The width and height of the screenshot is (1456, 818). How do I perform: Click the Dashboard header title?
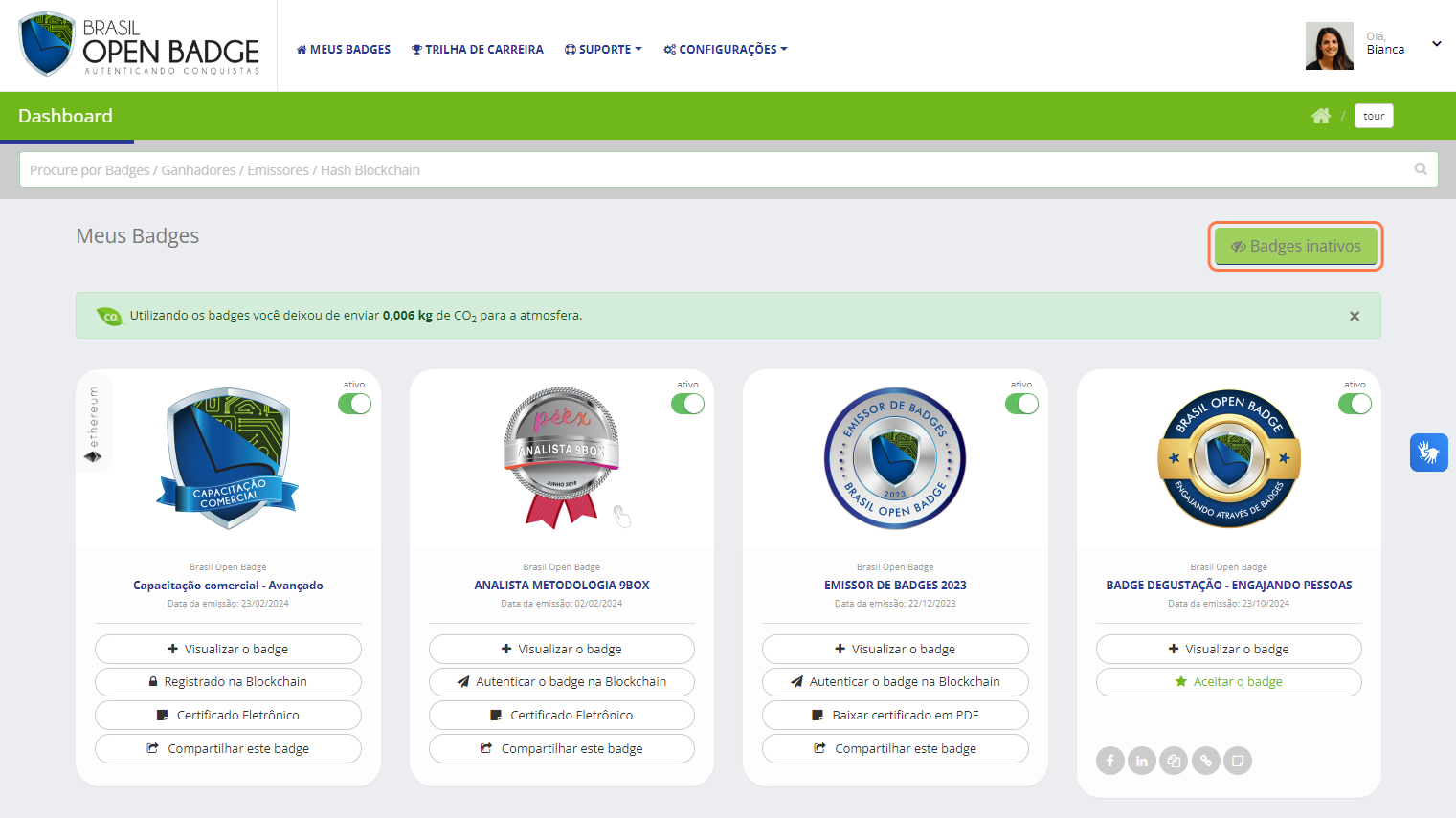[65, 116]
